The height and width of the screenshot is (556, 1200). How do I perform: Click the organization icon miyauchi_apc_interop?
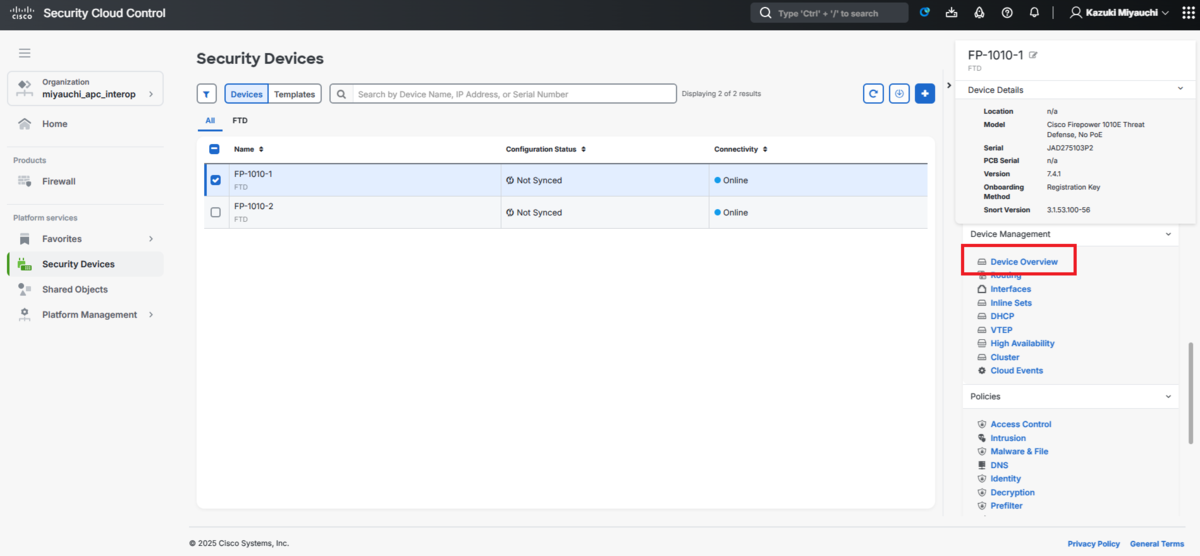click(25, 88)
